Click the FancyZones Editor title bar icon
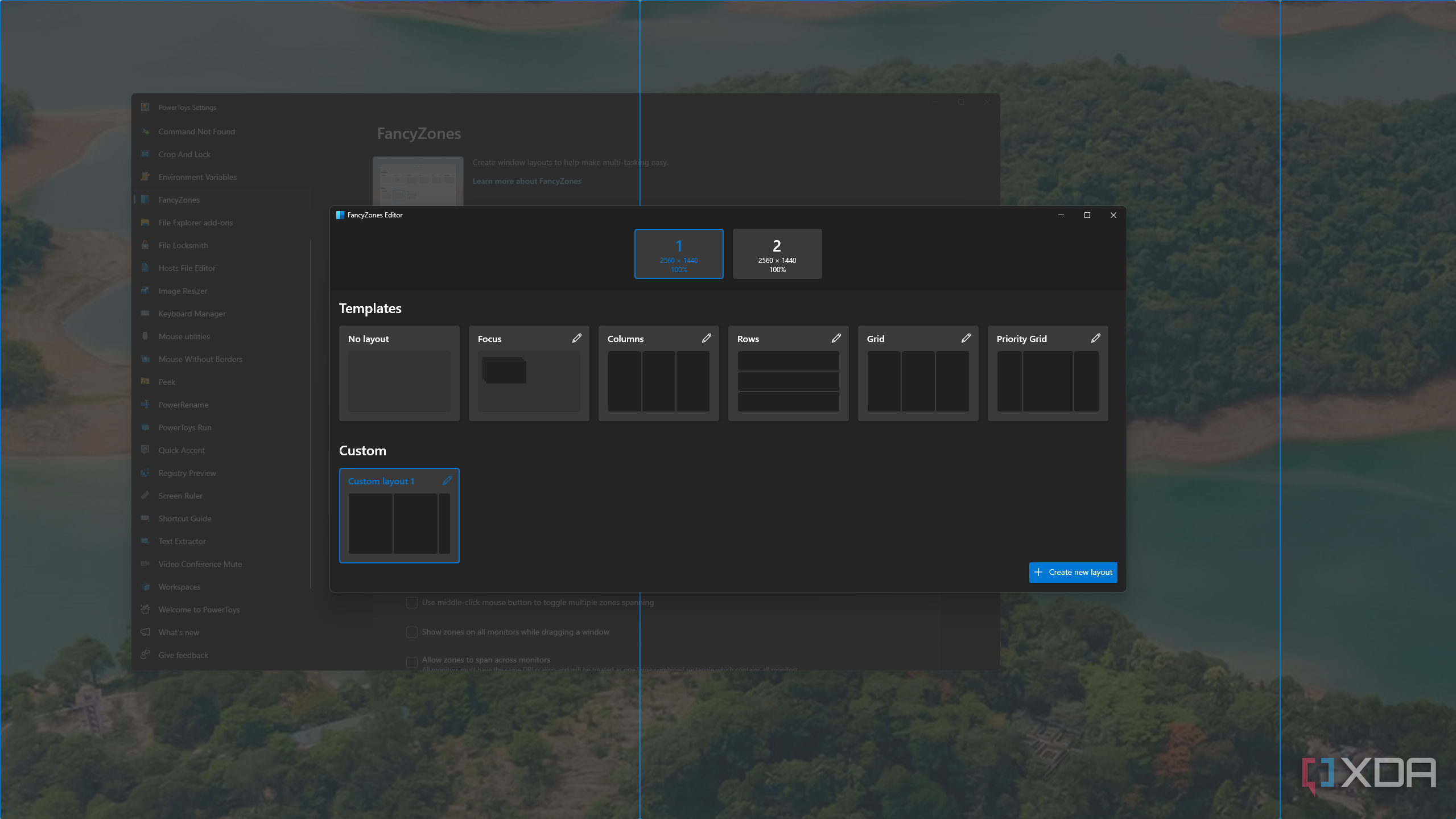The height and width of the screenshot is (819, 1456). [x=340, y=215]
